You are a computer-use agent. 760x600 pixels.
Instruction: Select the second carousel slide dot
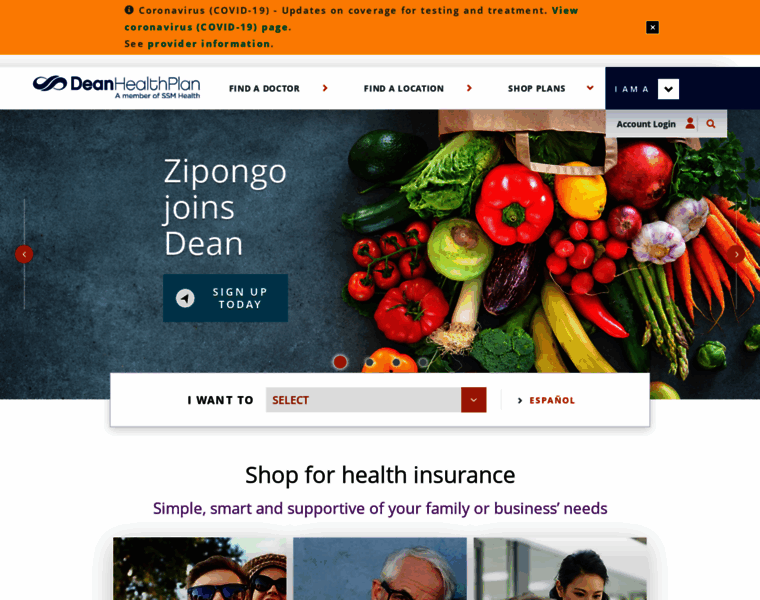click(369, 362)
